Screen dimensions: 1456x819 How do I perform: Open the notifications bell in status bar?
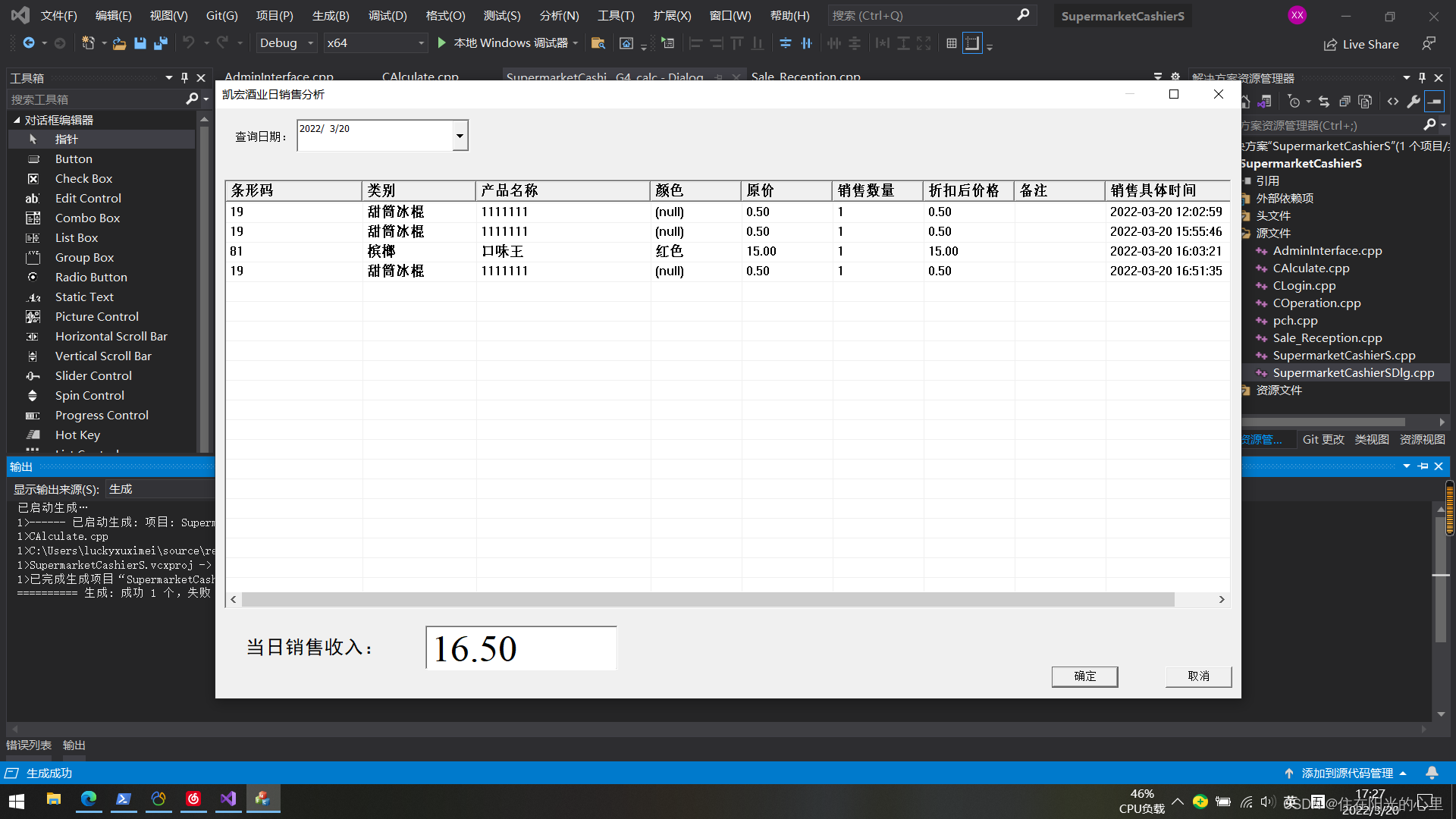coord(1432,773)
